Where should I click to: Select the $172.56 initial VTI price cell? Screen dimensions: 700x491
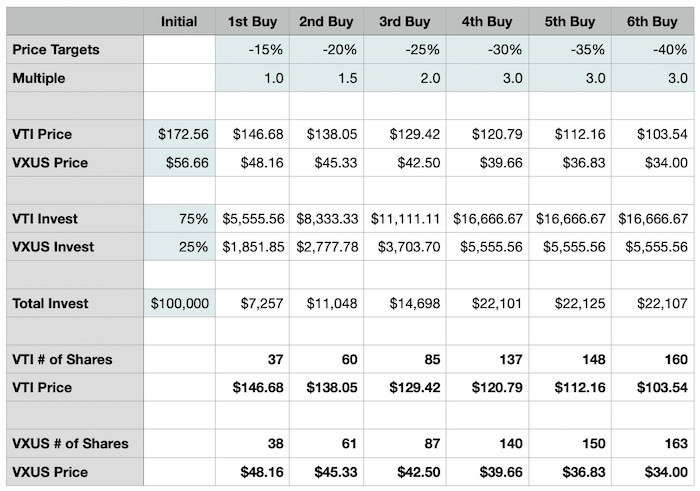coord(179,134)
